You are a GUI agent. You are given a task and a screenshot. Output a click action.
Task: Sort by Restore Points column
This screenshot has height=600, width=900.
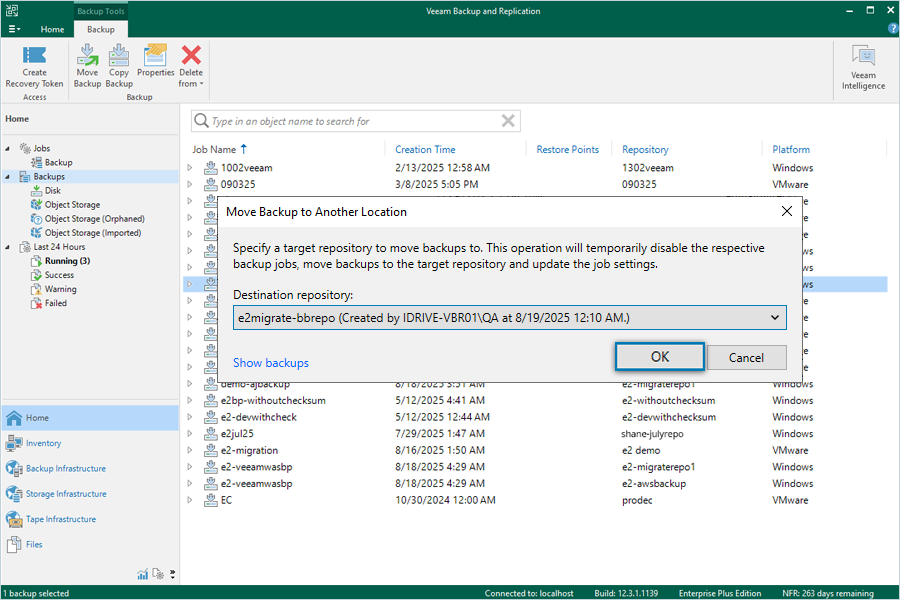coord(568,149)
